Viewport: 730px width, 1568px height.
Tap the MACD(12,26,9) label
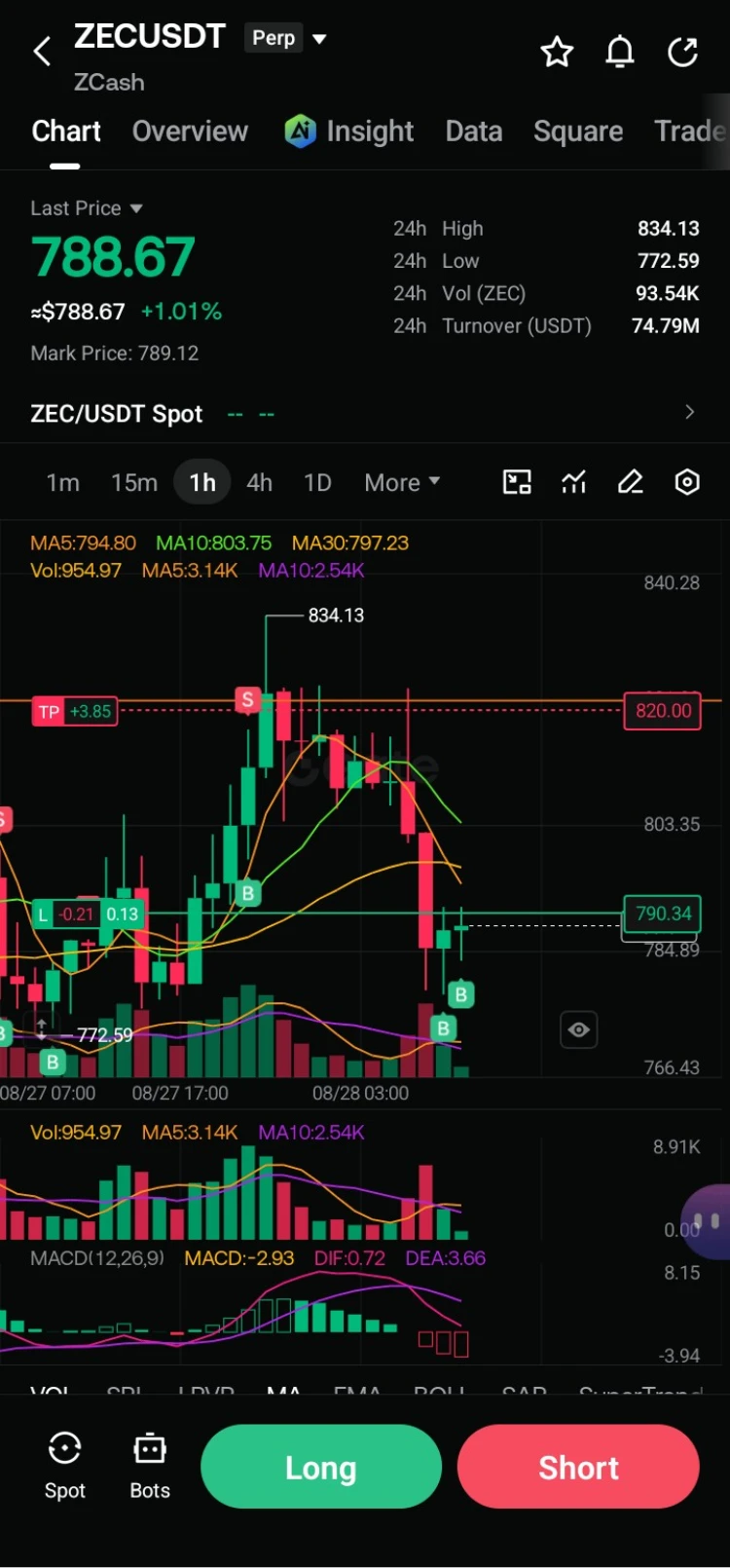coord(97,1258)
